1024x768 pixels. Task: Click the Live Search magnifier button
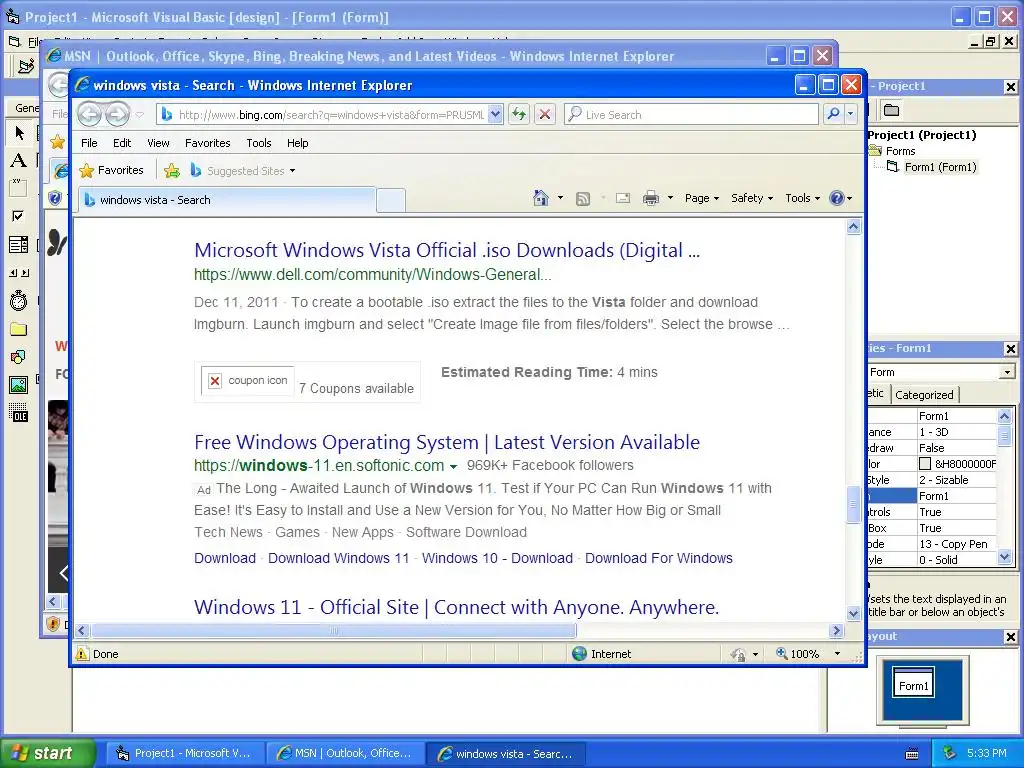coord(833,114)
